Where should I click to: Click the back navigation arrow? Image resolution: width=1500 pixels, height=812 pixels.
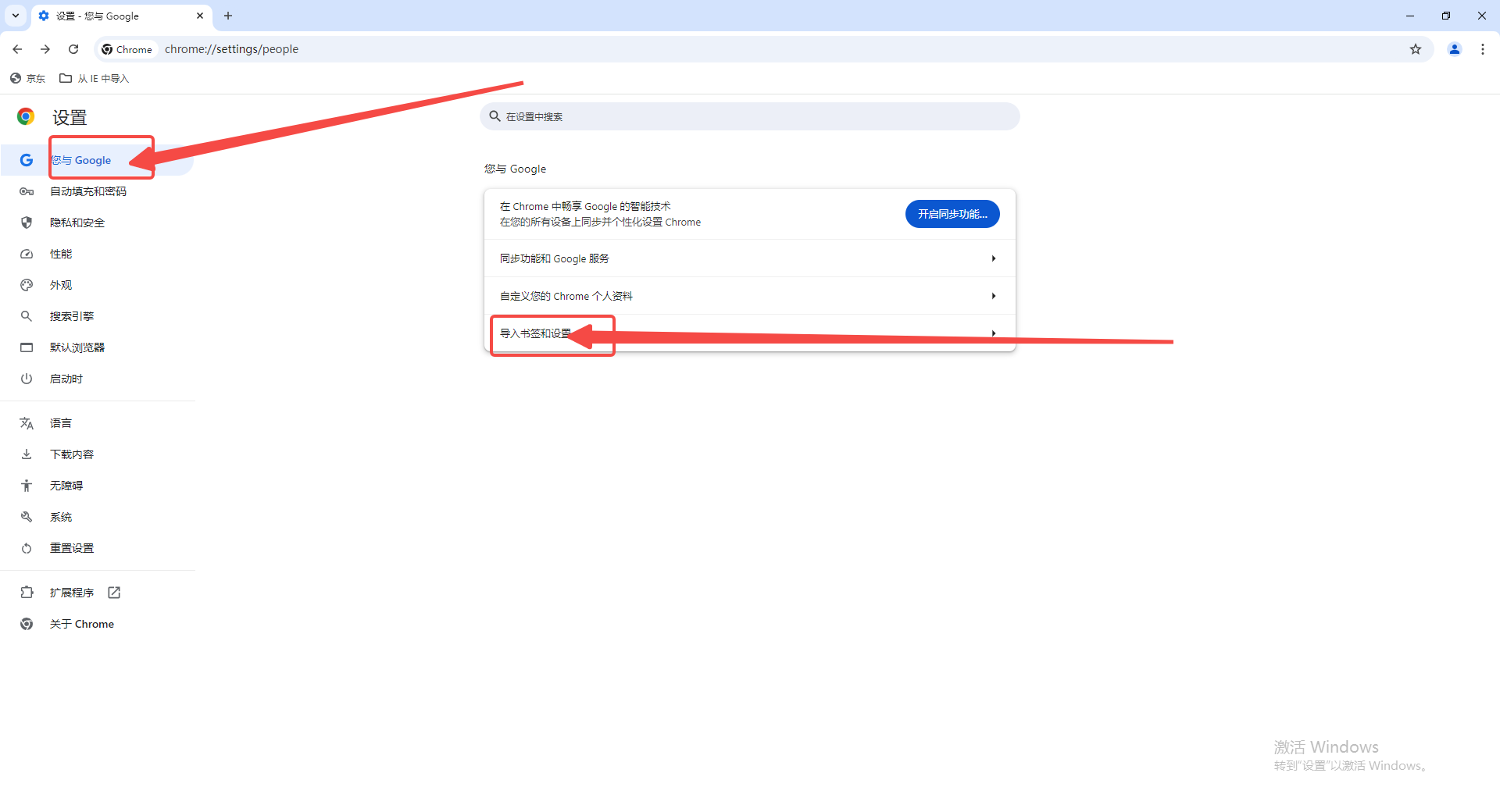click(17, 49)
